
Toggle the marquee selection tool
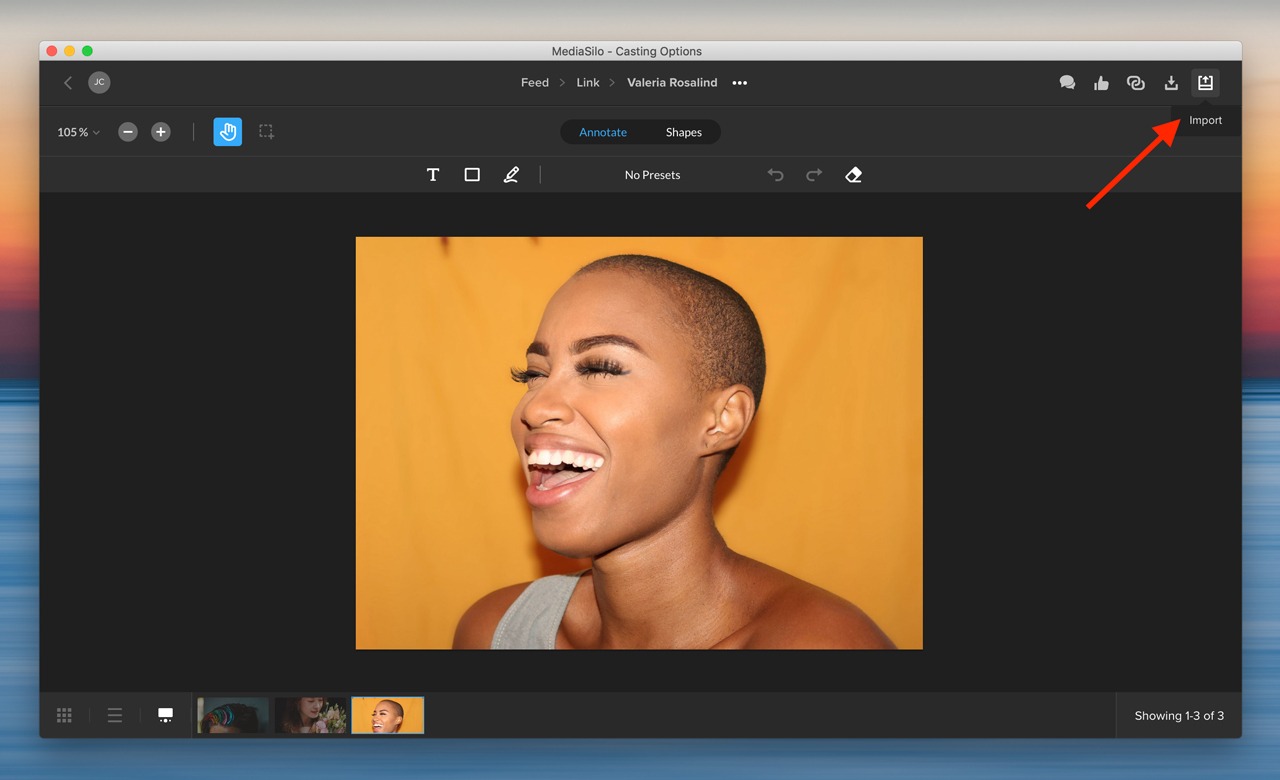(266, 132)
